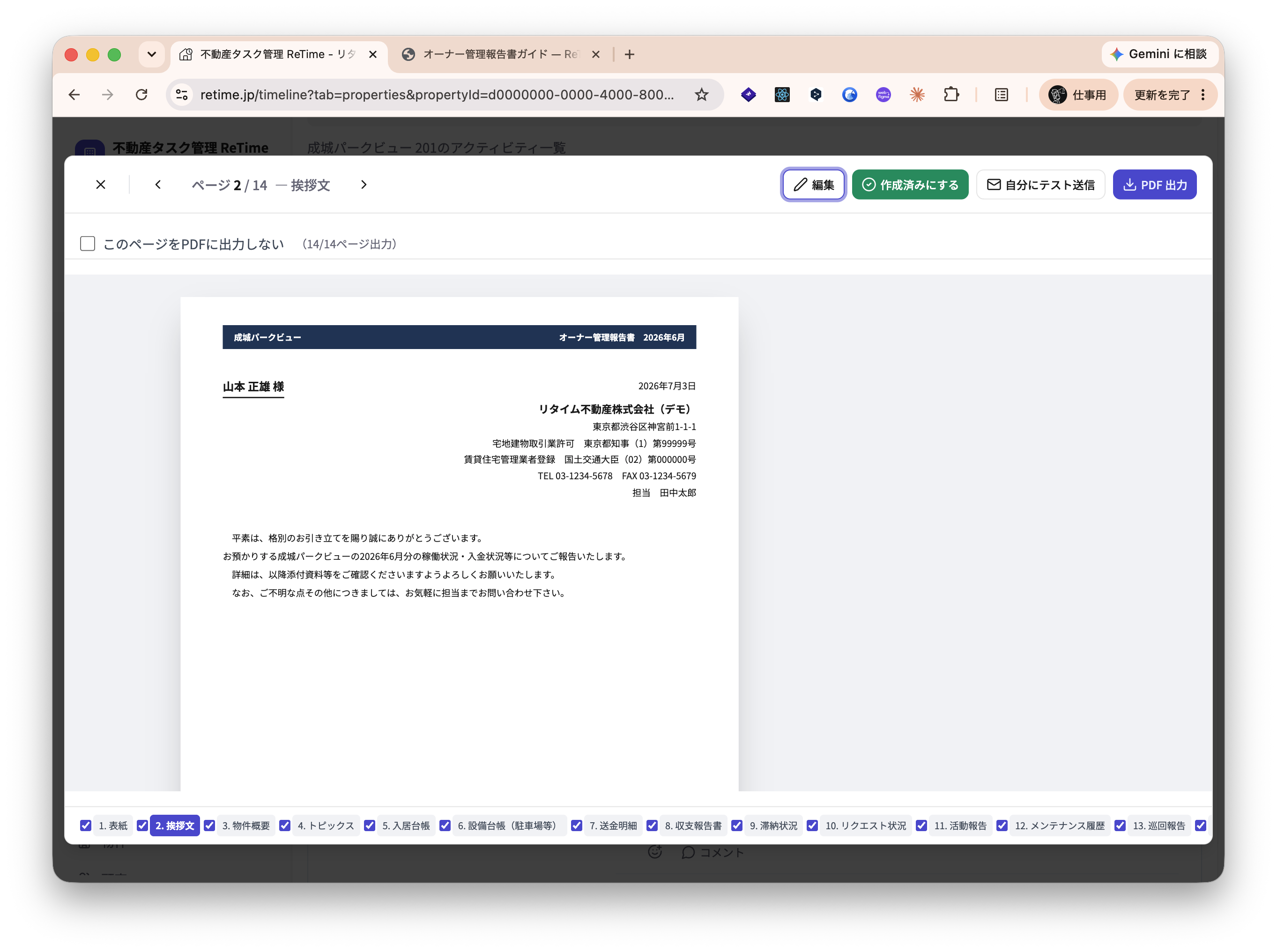Toggle checkbox for 6. 設備台帳
Image resolution: width=1277 pixels, height=952 pixels.
pos(445,825)
